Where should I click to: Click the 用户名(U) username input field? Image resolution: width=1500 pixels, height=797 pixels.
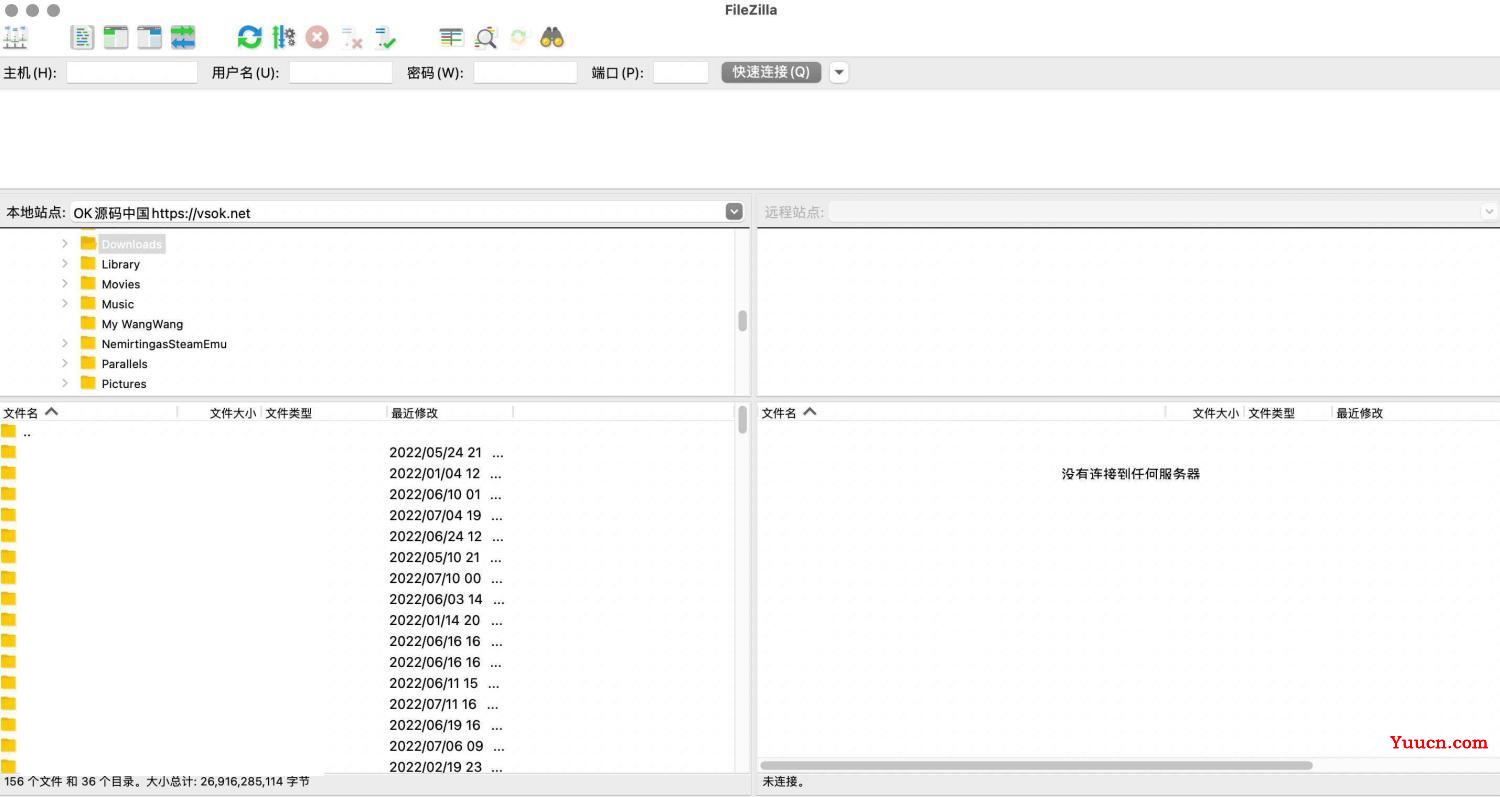click(341, 72)
